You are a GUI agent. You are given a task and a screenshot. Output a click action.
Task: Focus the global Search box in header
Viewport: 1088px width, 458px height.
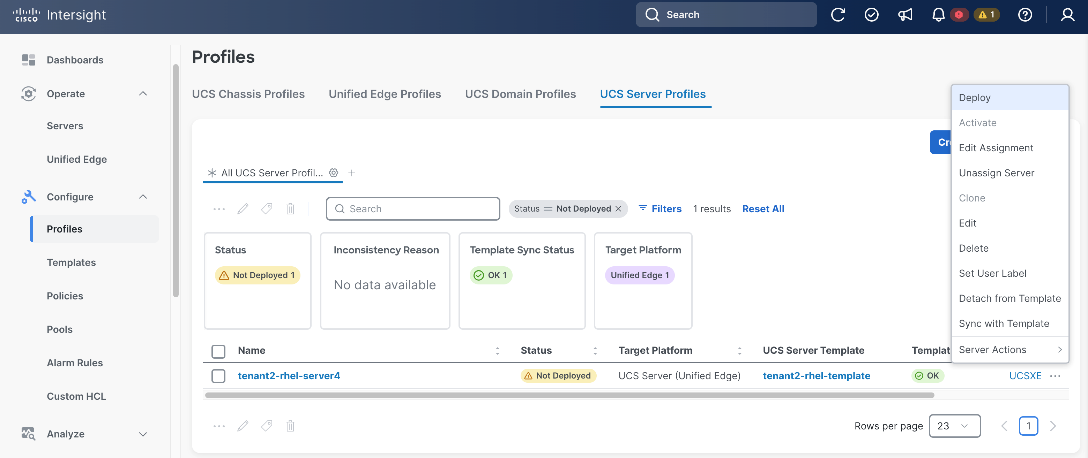click(x=726, y=15)
